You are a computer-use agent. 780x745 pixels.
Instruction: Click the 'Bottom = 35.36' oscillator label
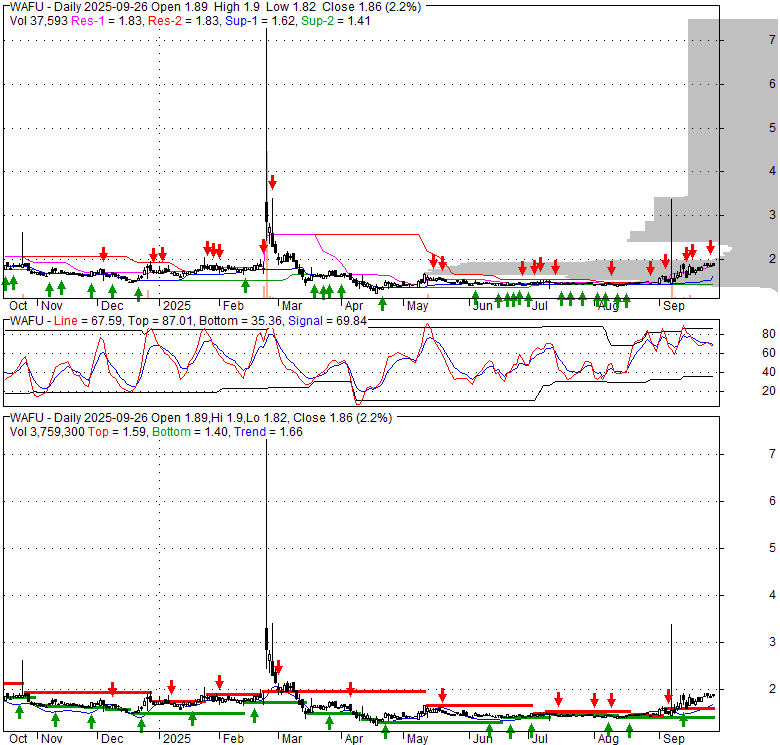(240, 321)
